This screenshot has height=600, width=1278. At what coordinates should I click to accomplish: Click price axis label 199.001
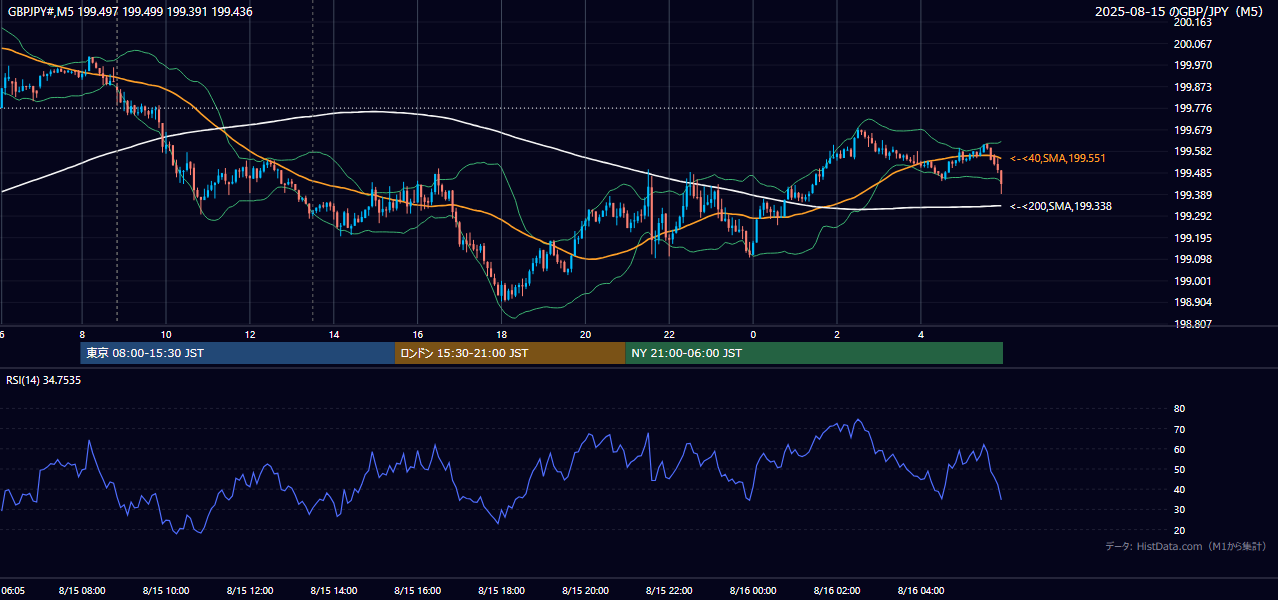pyautogui.click(x=1192, y=281)
